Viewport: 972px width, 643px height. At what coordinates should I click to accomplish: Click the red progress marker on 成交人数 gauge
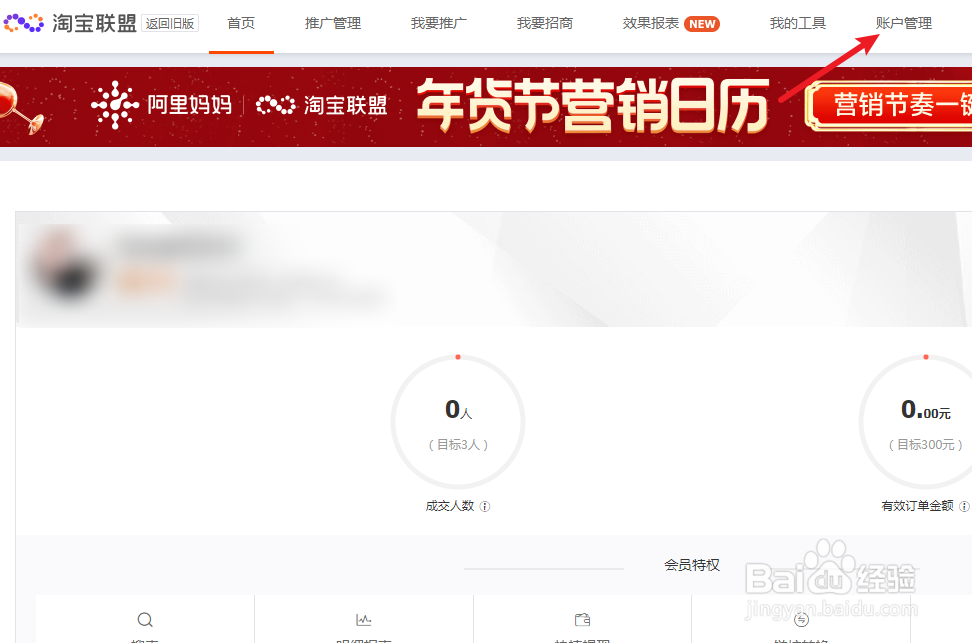(x=458, y=356)
